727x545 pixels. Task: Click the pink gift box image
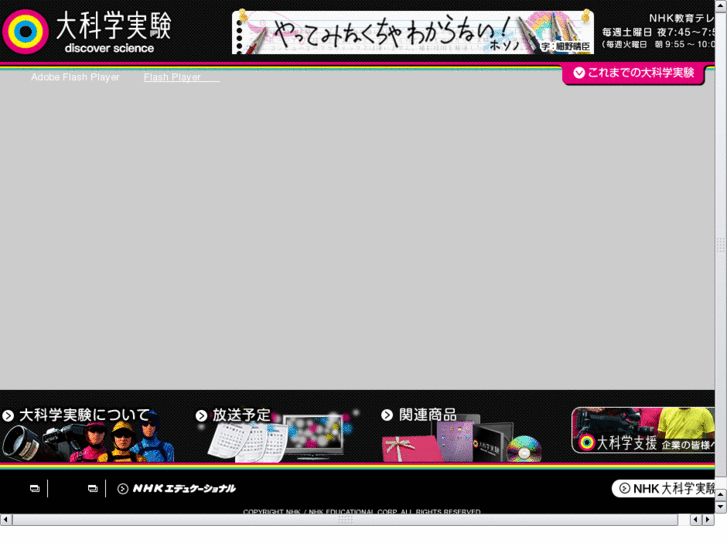pyautogui.click(x=410, y=449)
